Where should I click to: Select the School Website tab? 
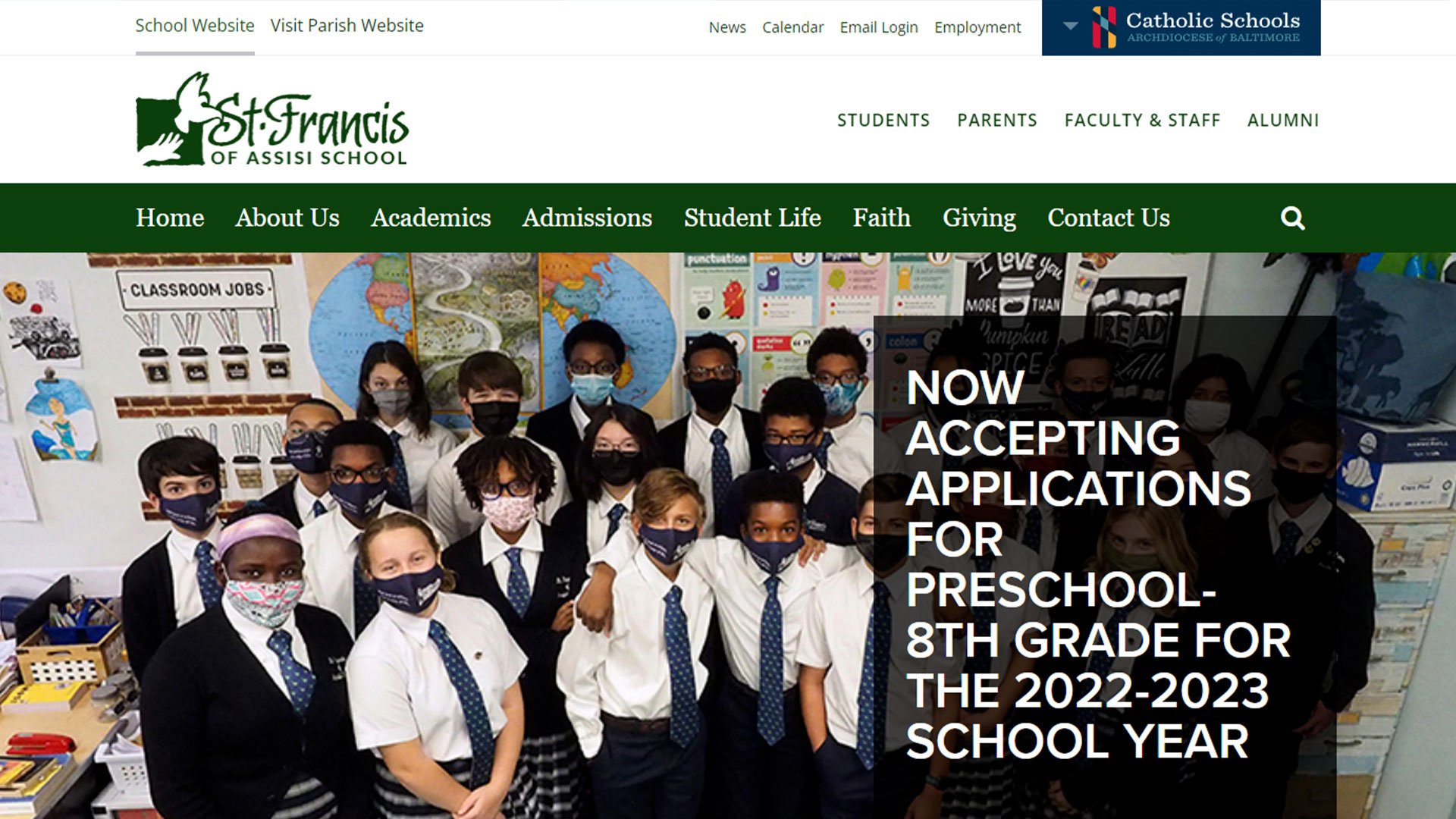(x=195, y=26)
